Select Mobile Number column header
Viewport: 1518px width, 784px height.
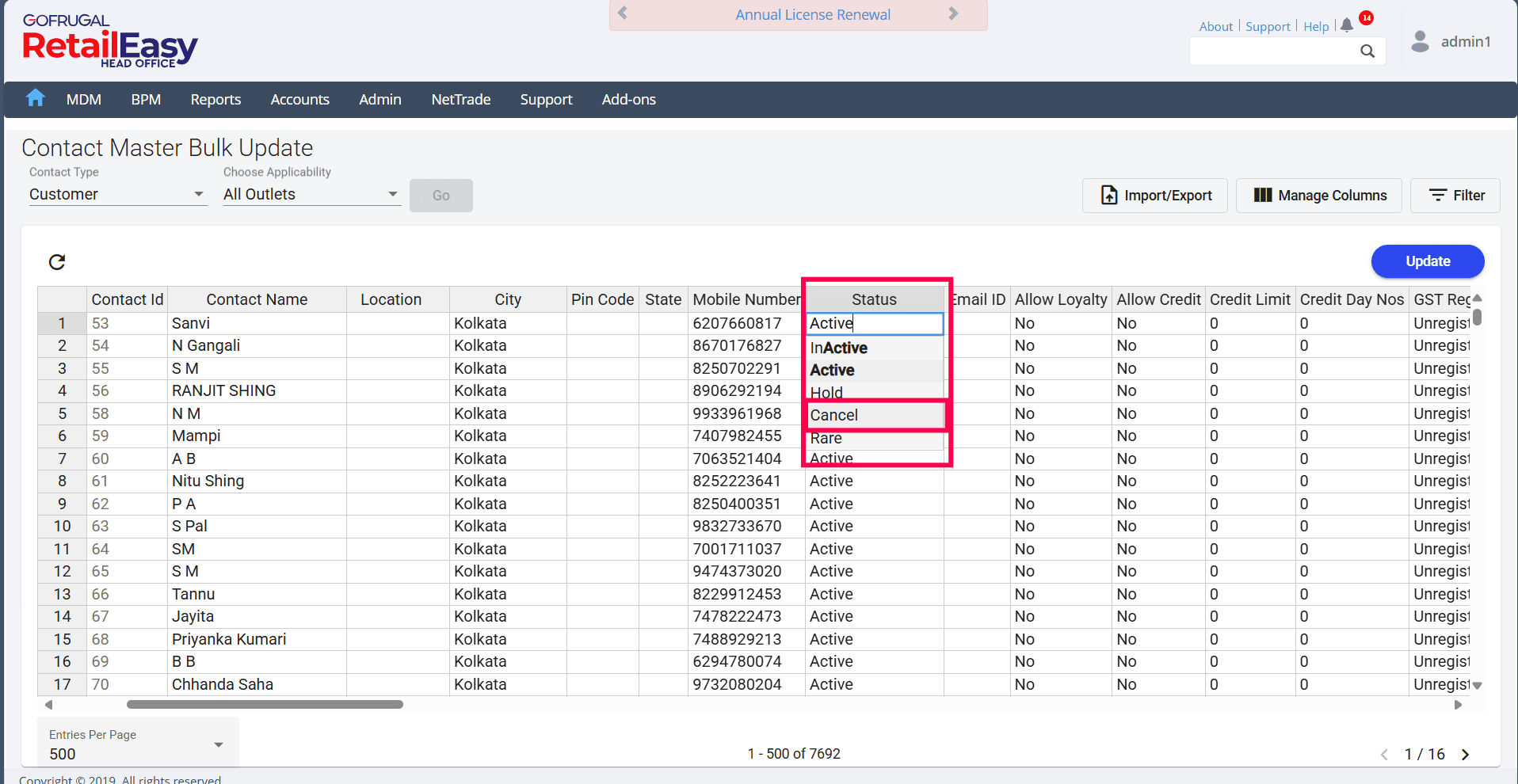(746, 299)
